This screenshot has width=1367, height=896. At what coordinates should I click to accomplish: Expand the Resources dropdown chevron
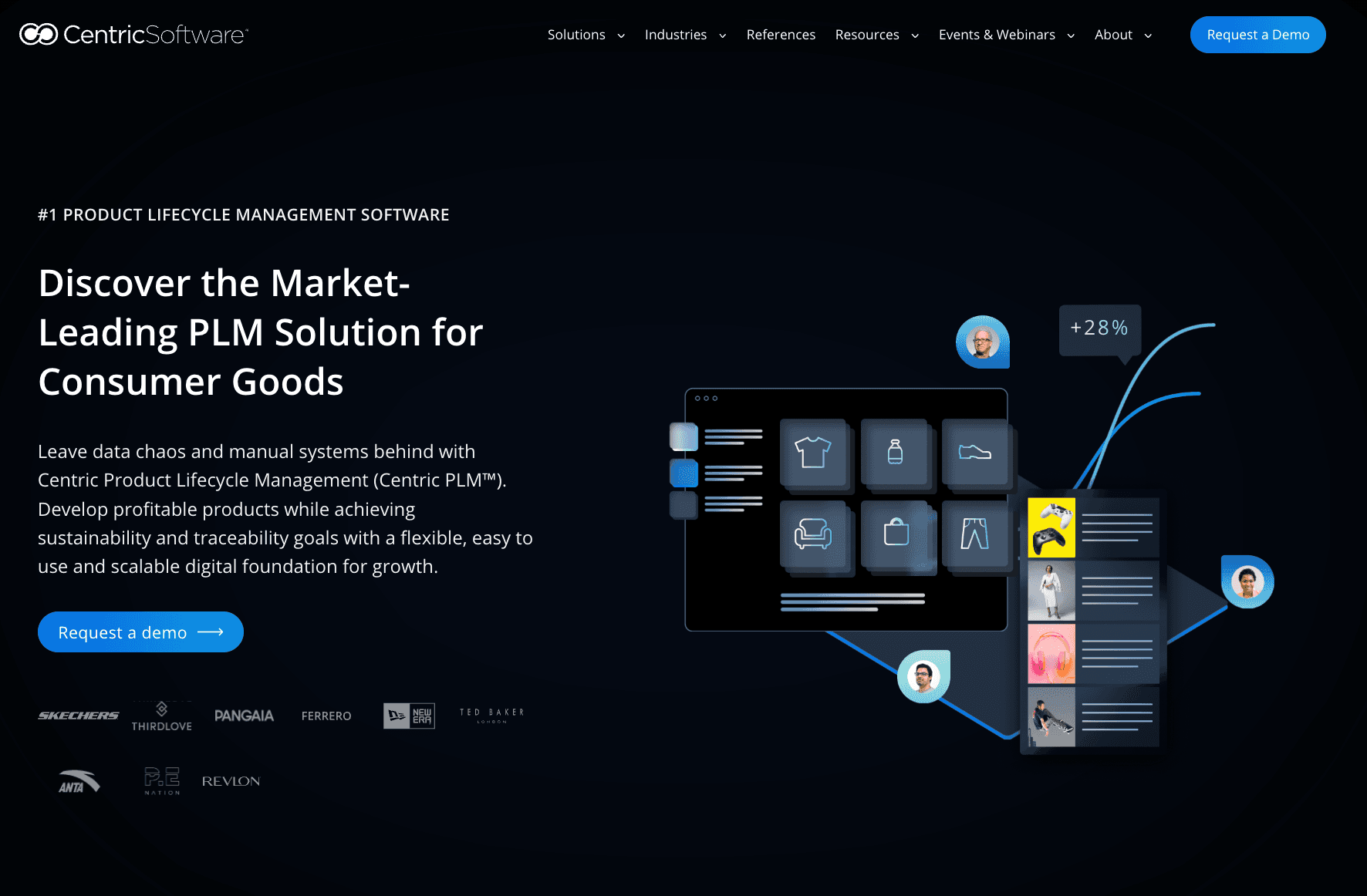[915, 35]
